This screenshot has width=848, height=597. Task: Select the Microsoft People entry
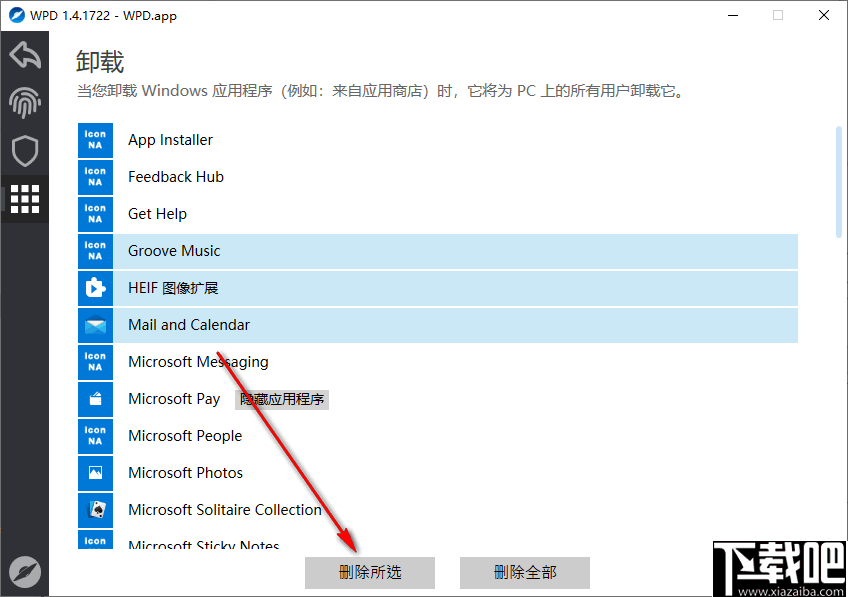point(438,436)
